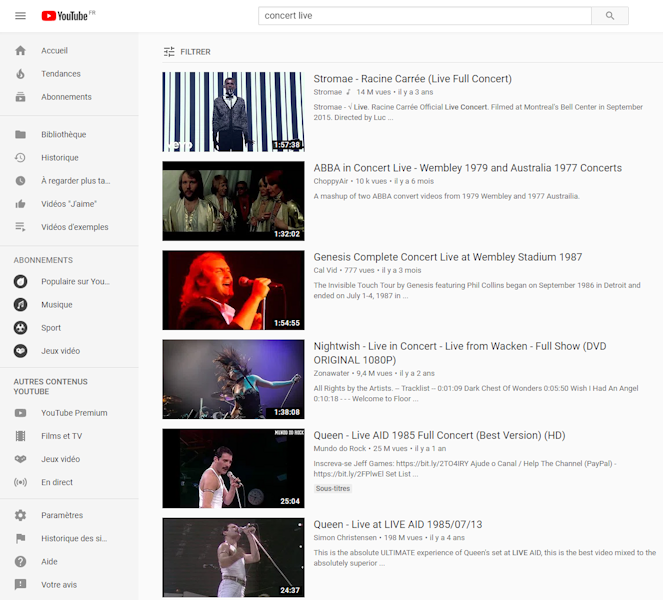663x600 pixels.
Task: Open En direct label
Action: (x=57, y=482)
